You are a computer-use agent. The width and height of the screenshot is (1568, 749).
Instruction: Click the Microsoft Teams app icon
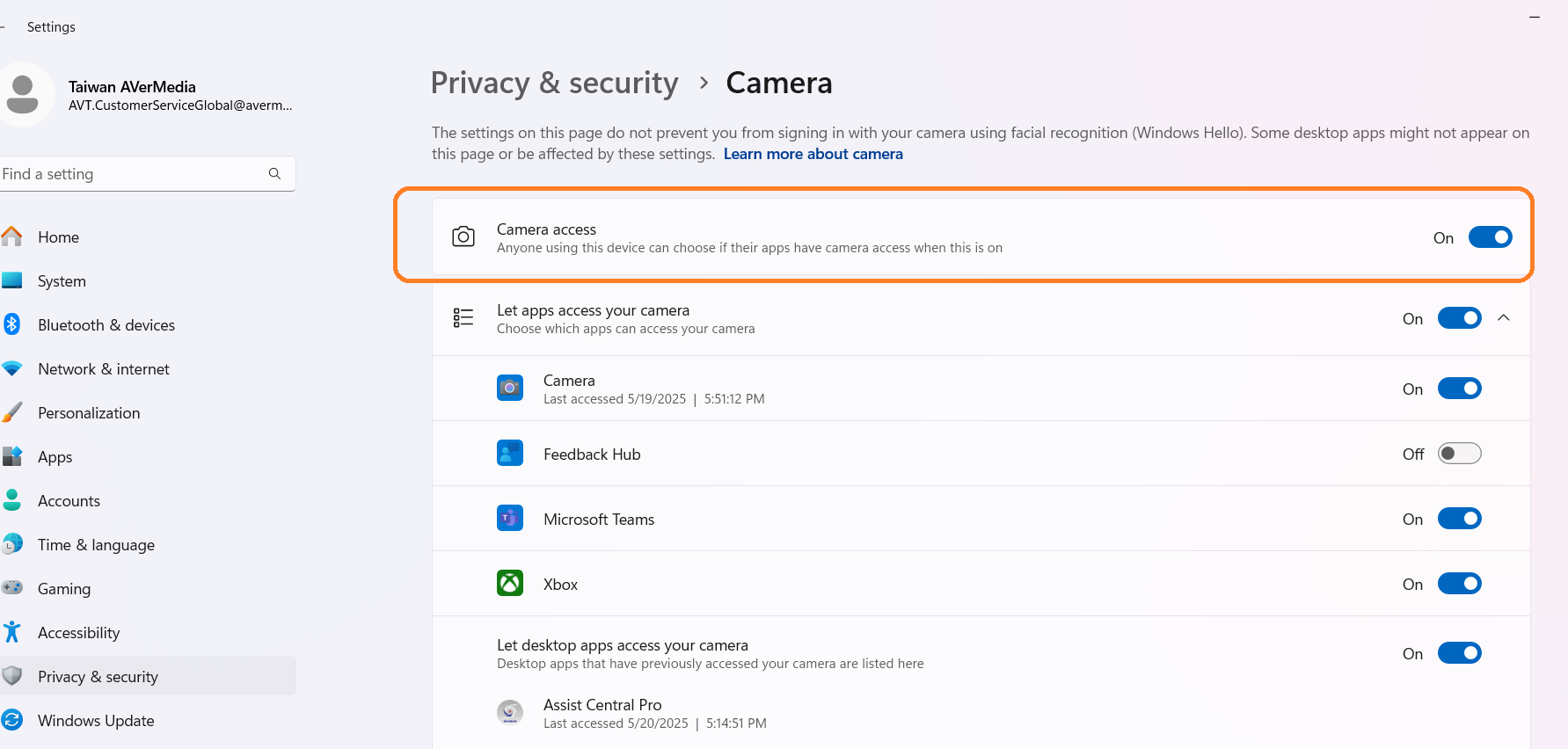coord(510,519)
